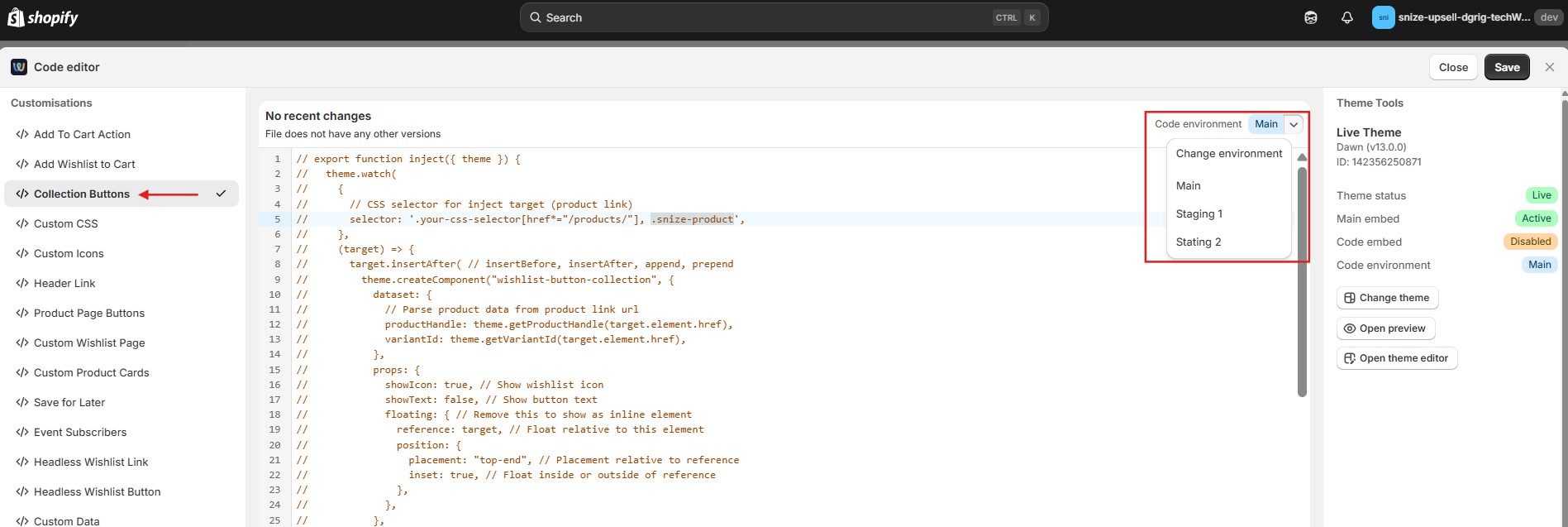Image resolution: width=1568 pixels, height=527 pixels.
Task: Click the store account avatar
Action: [1383, 17]
